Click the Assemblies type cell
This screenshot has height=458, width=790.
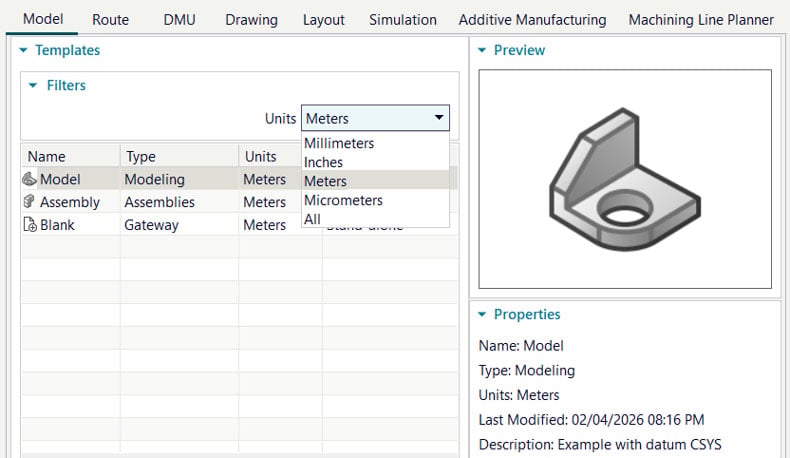pyautogui.click(x=159, y=202)
